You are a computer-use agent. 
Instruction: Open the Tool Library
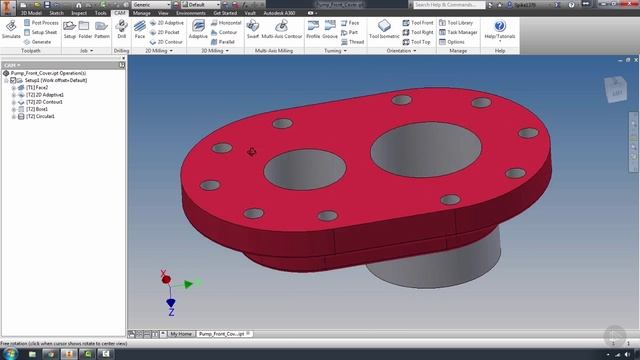(456, 23)
